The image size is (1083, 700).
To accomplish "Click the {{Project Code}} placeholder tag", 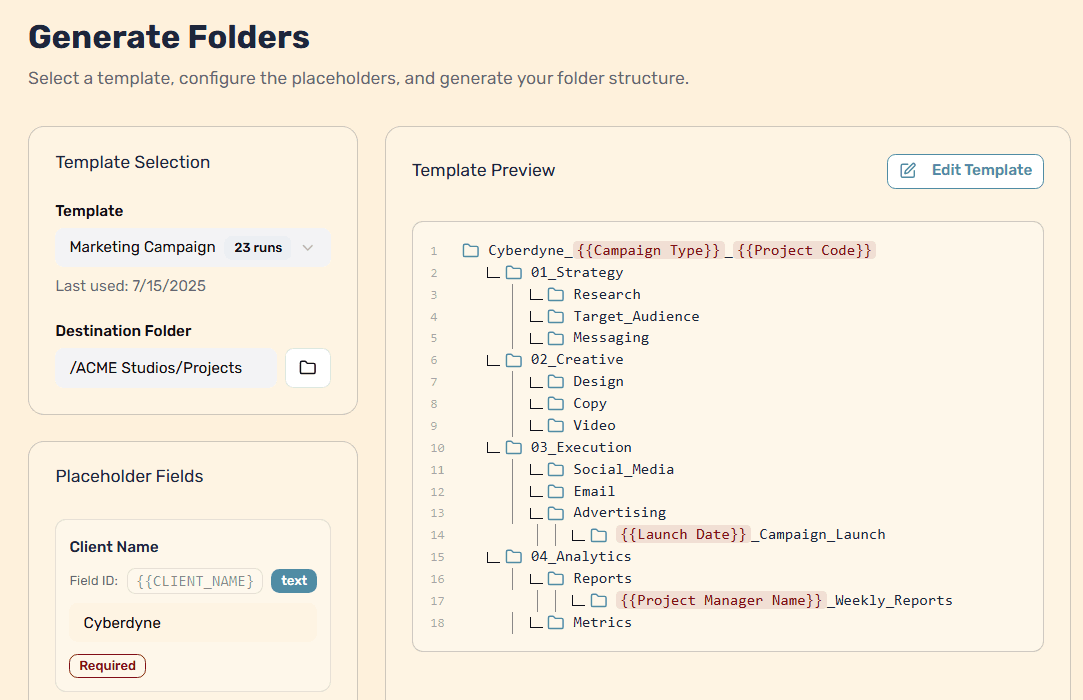I will [805, 250].
